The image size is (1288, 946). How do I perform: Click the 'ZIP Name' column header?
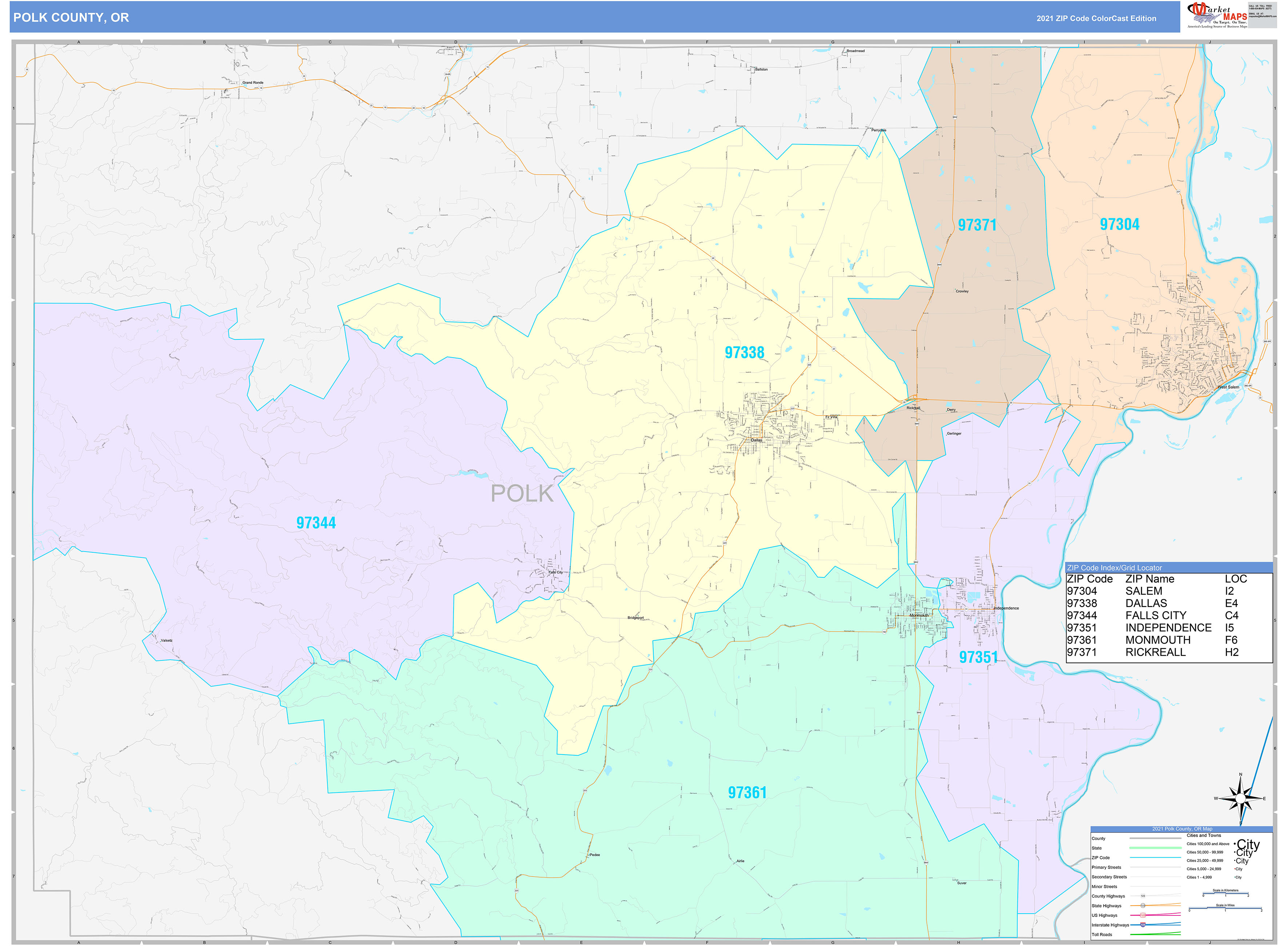point(1149,580)
